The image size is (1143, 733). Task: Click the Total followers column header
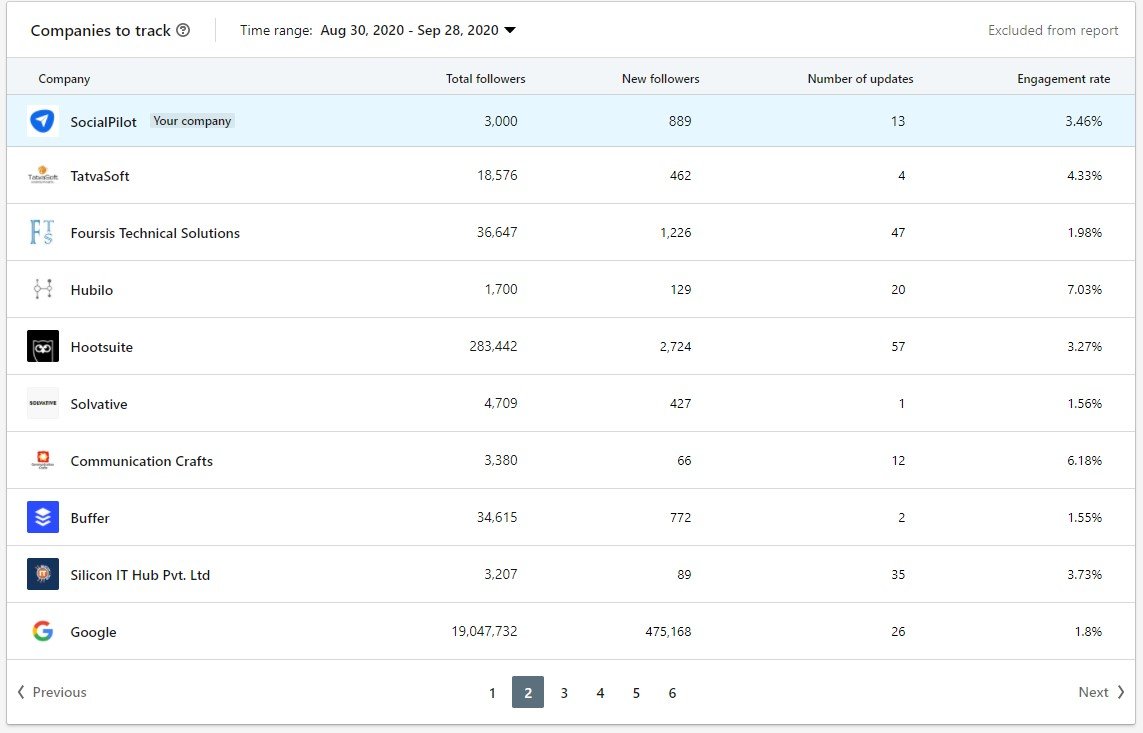click(485, 79)
